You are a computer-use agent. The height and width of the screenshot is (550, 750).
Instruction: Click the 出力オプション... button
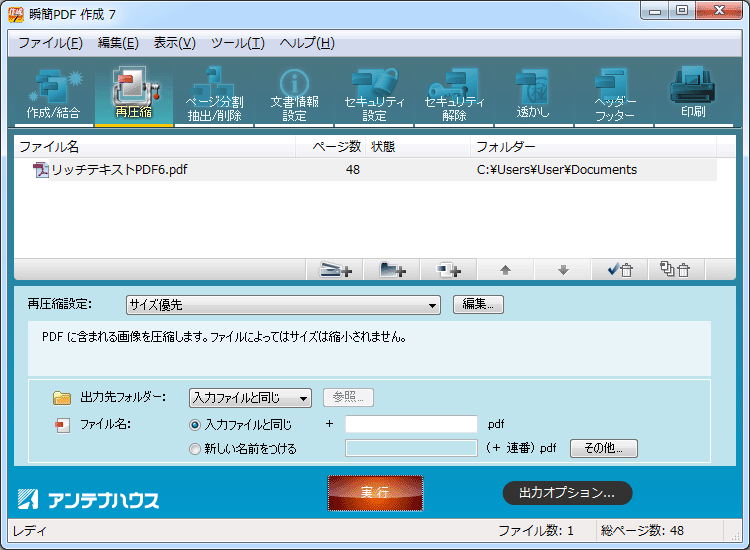pyautogui.click(x=567, y=493)
